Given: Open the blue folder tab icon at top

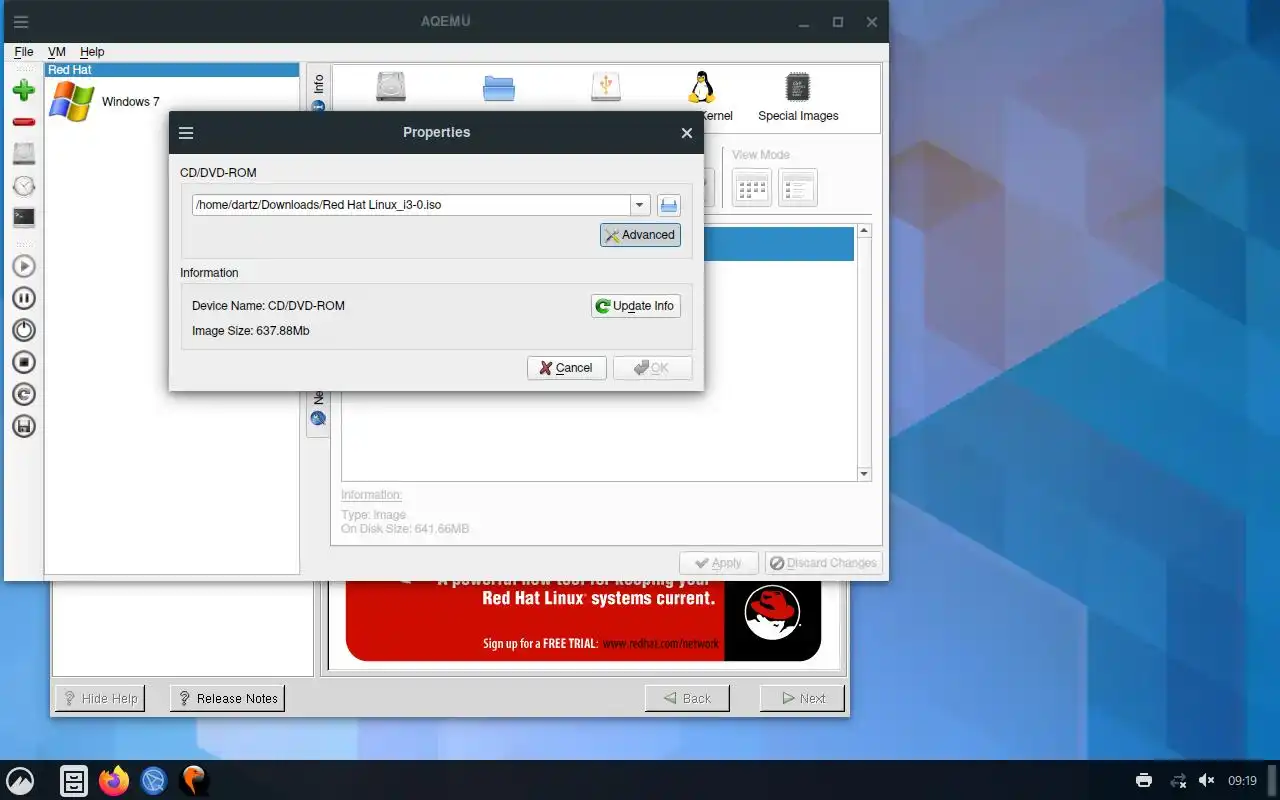Looking at the screenshot, I should click(x=498, y=87).
